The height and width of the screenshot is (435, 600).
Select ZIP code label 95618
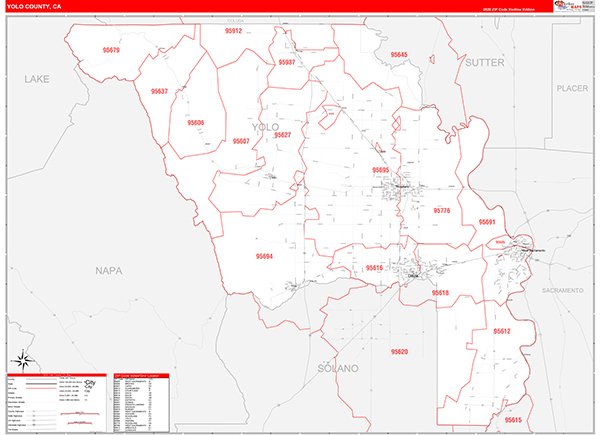(440, 293)
